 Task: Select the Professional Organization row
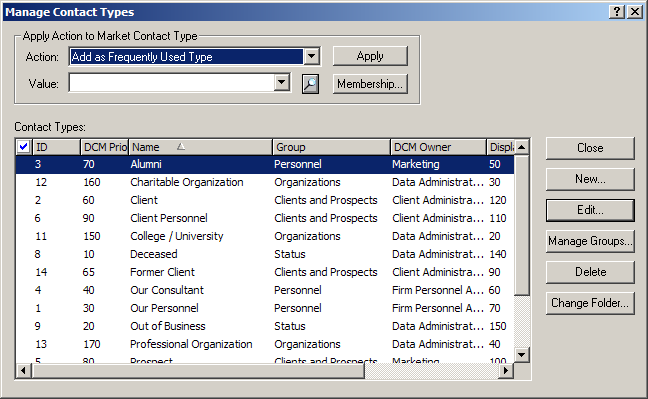tap(265, 344)
